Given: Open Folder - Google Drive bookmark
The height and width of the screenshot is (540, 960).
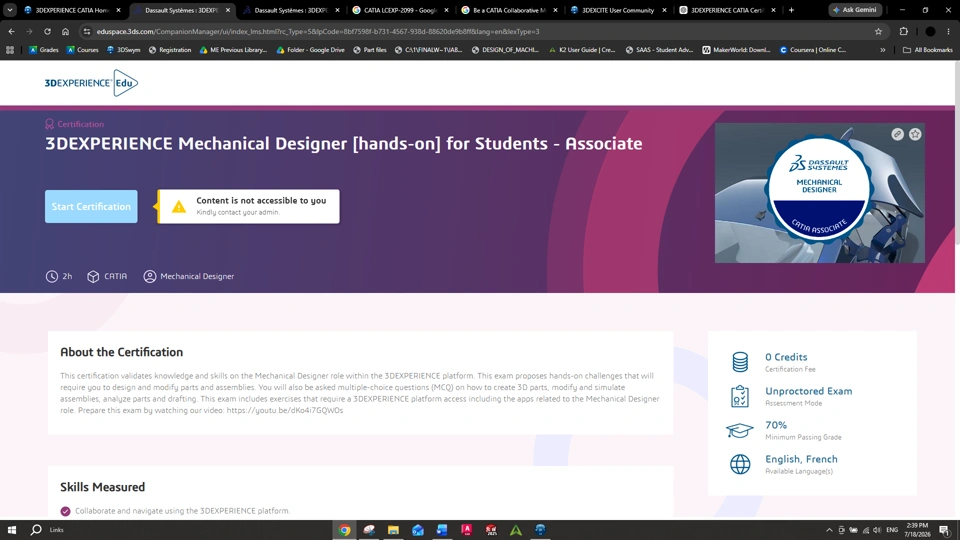Looking at the screenshot, I should [310, 50].
